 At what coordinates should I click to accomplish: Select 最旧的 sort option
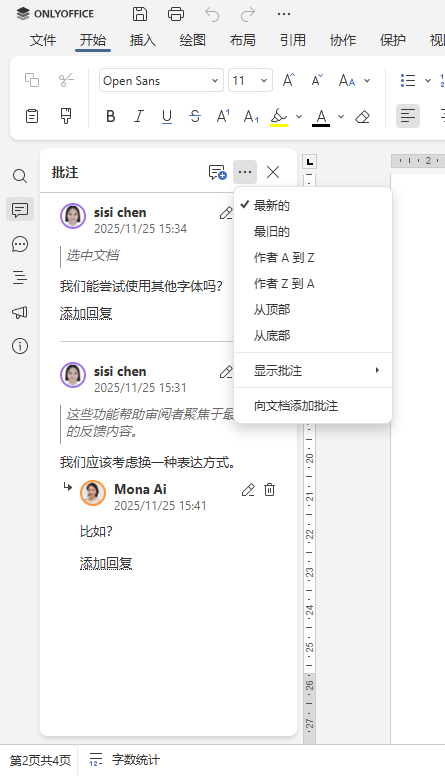coord(313,232)
